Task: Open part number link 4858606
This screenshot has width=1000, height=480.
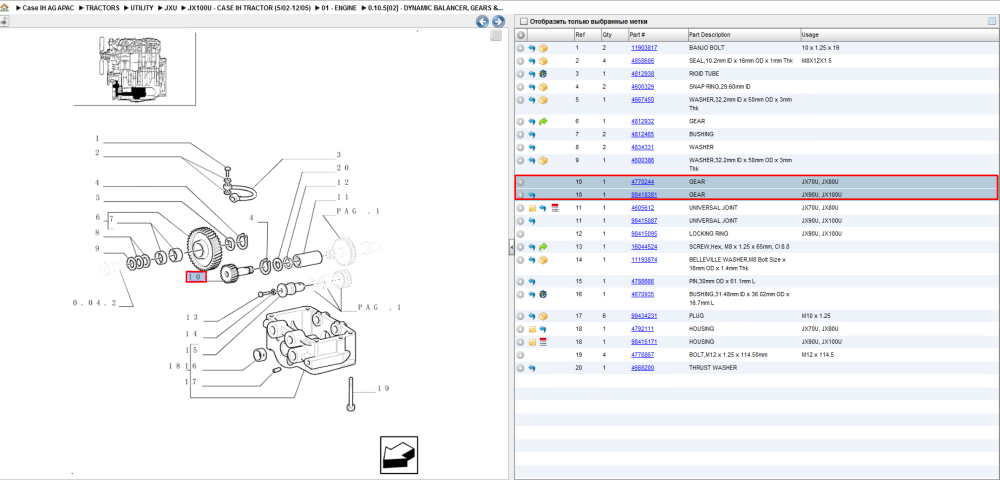Action: [x=642, y=61]
